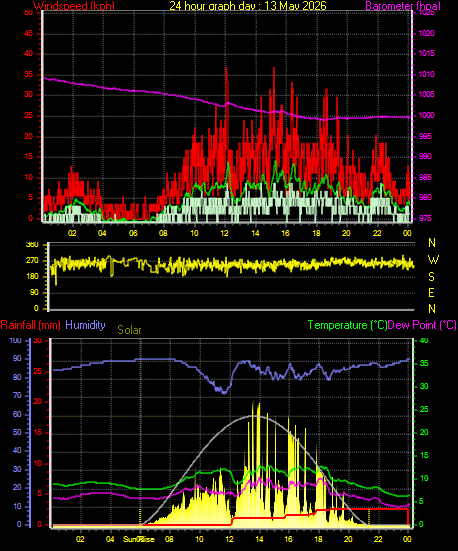Click the hour label "18" under the rainfall graph
Viewport: 458px width, 551px height.
click(x=319, y=539)
